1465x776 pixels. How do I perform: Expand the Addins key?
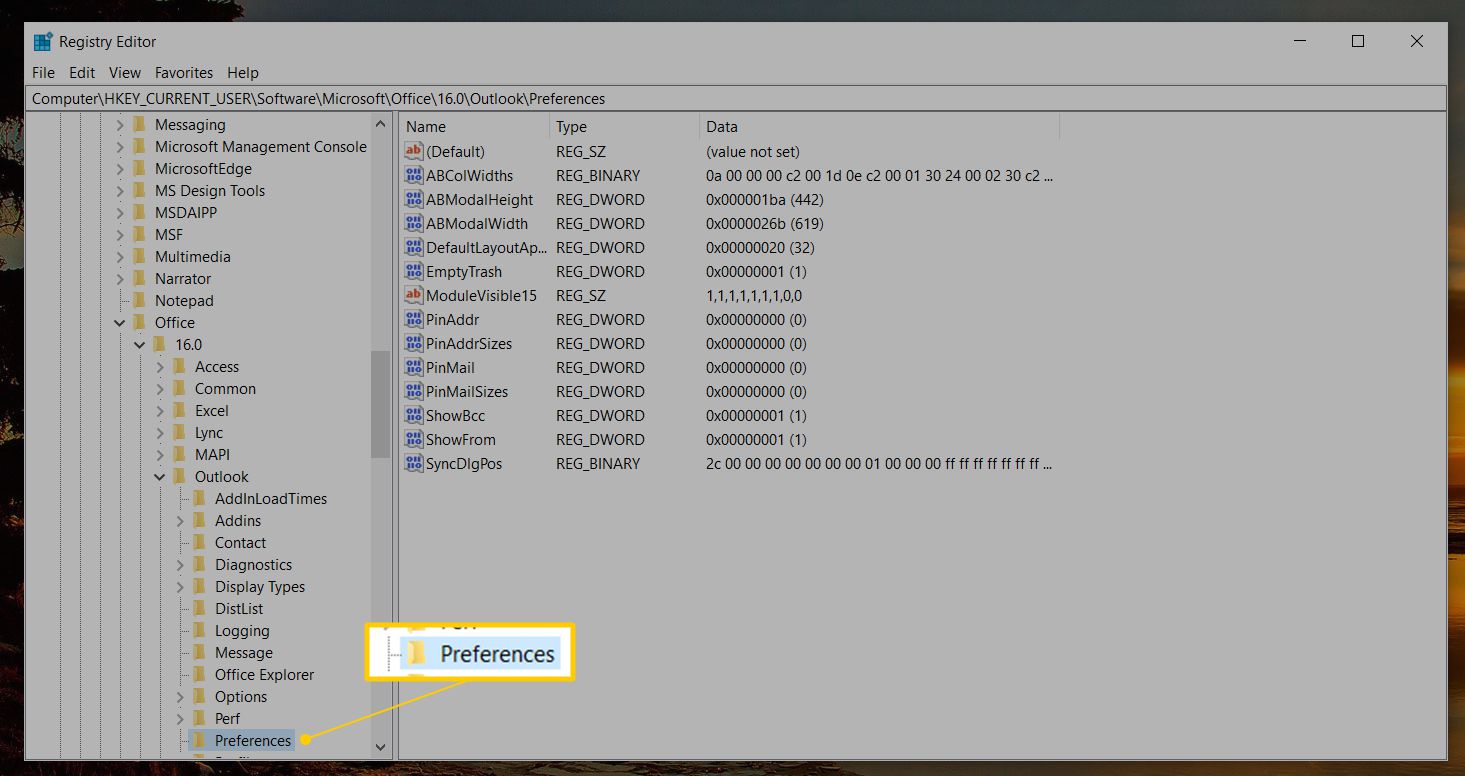coord(180,520)
